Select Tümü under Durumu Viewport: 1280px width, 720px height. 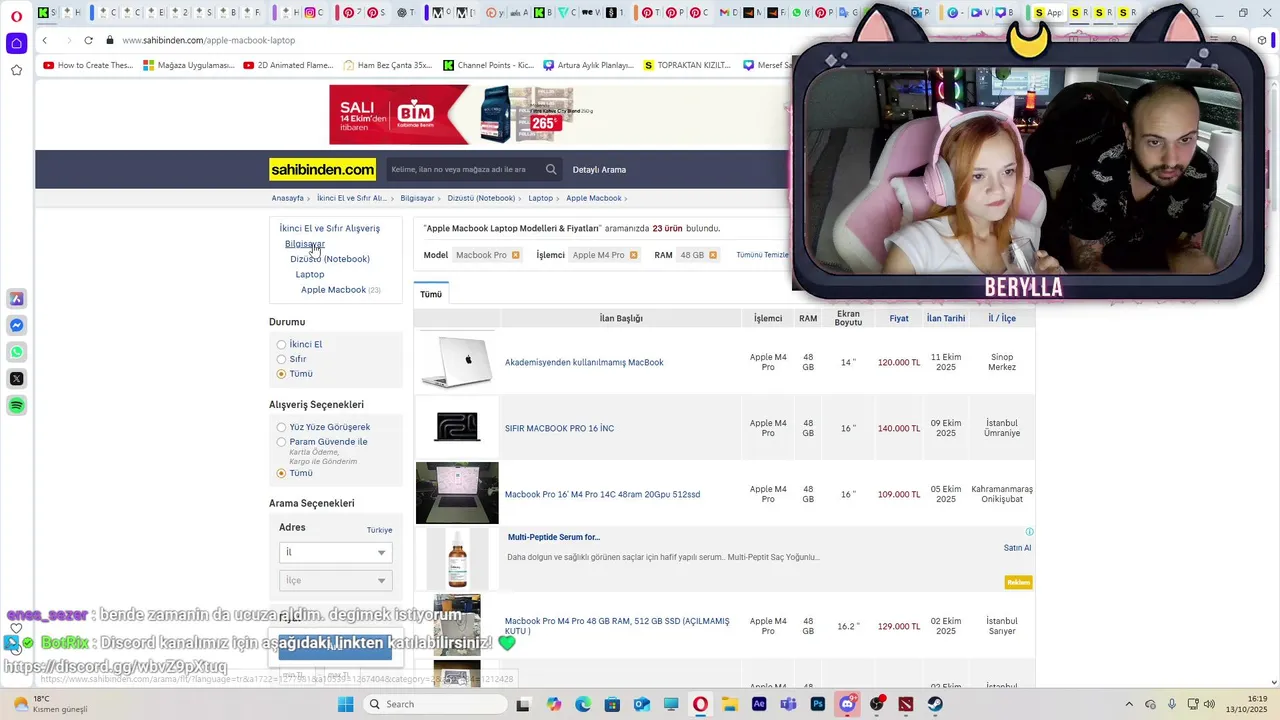tap(281, 374)
